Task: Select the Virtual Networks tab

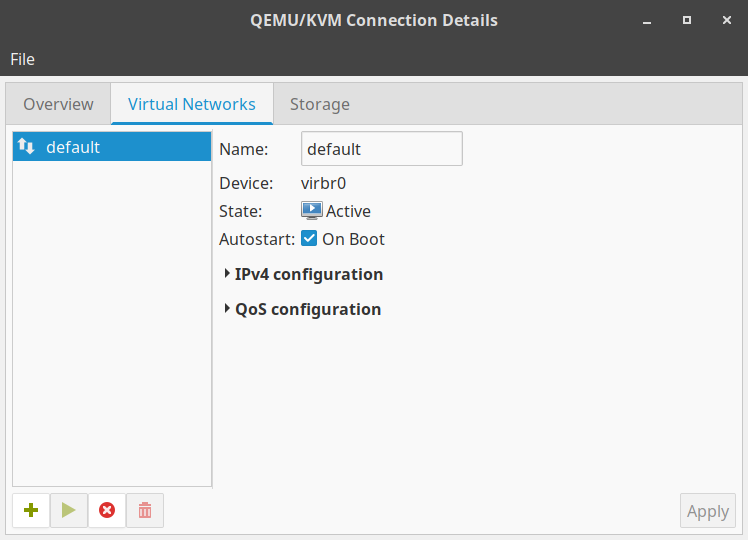Action: (x=192, y=104)
